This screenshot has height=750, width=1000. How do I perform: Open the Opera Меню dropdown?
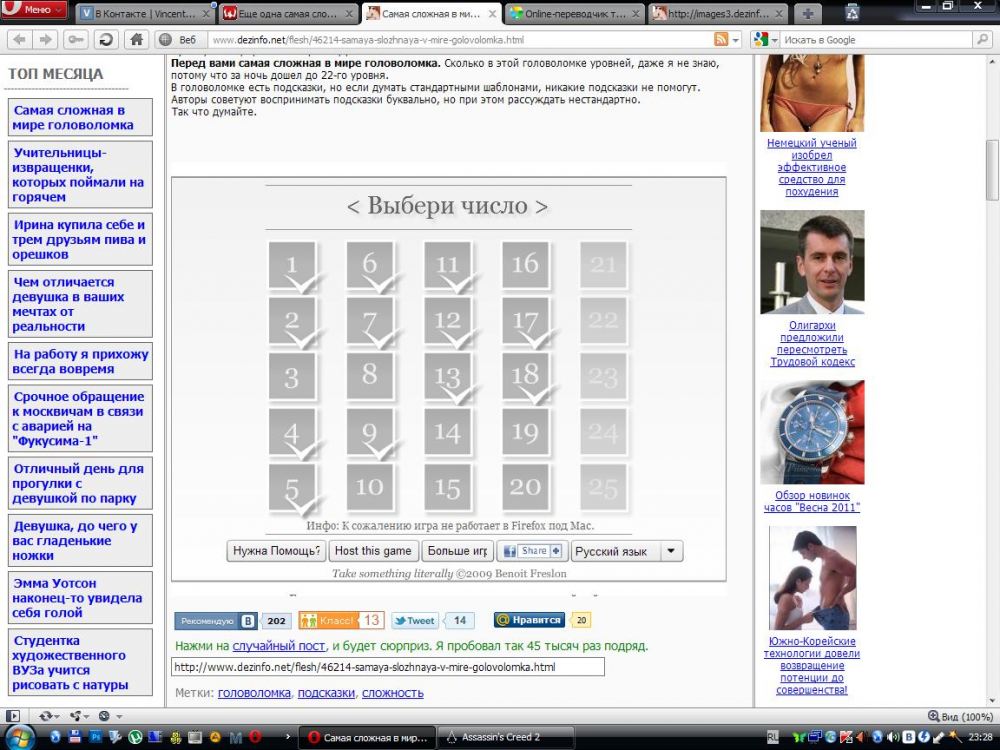pyautogui.click(x=34, y=10)
